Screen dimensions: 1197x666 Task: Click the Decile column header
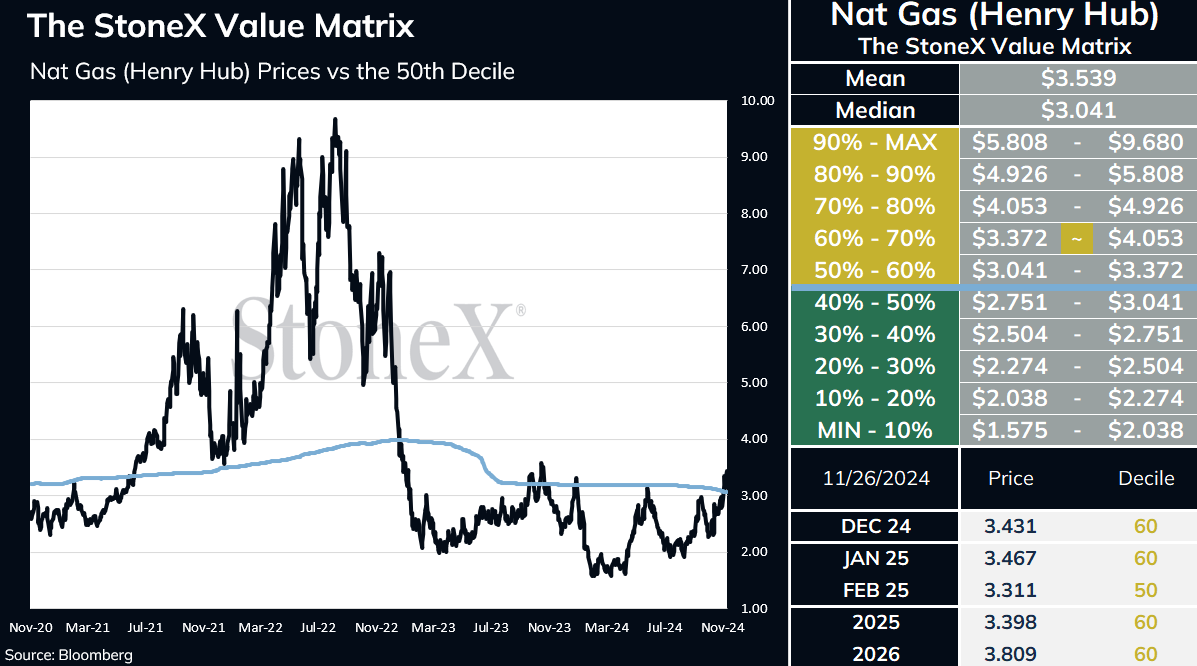[x=1146, y=478]
